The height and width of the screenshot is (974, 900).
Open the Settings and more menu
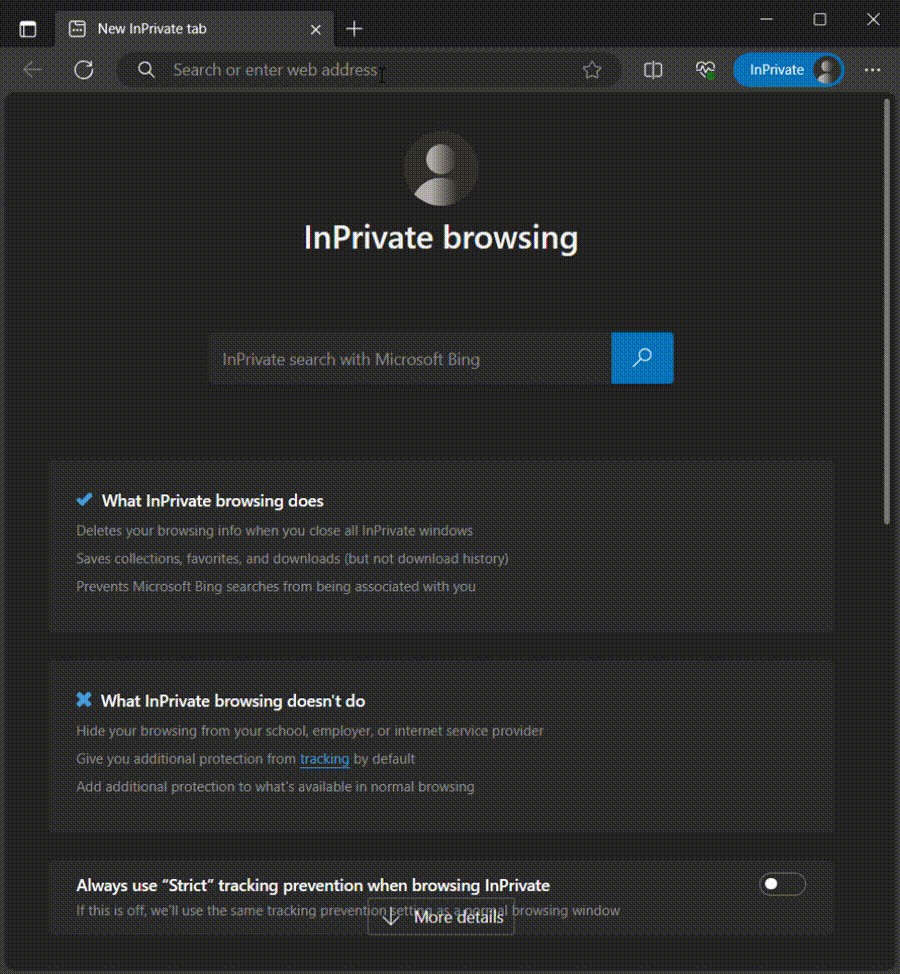coord(872,70)
